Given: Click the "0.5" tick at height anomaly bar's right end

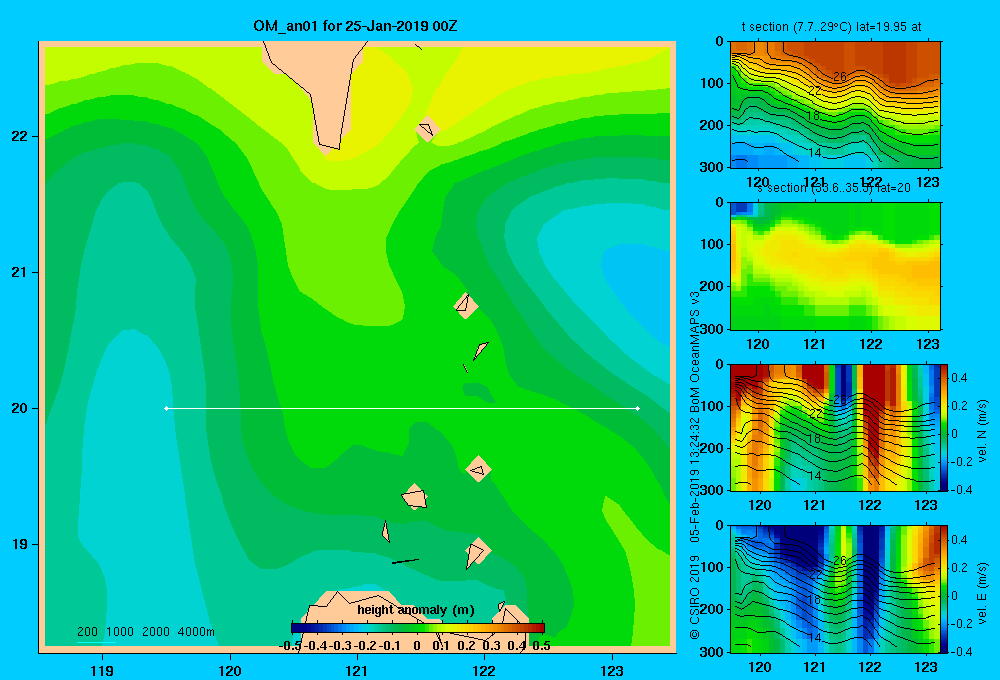Looking at the screenshot, I should [x=541, y=646].
